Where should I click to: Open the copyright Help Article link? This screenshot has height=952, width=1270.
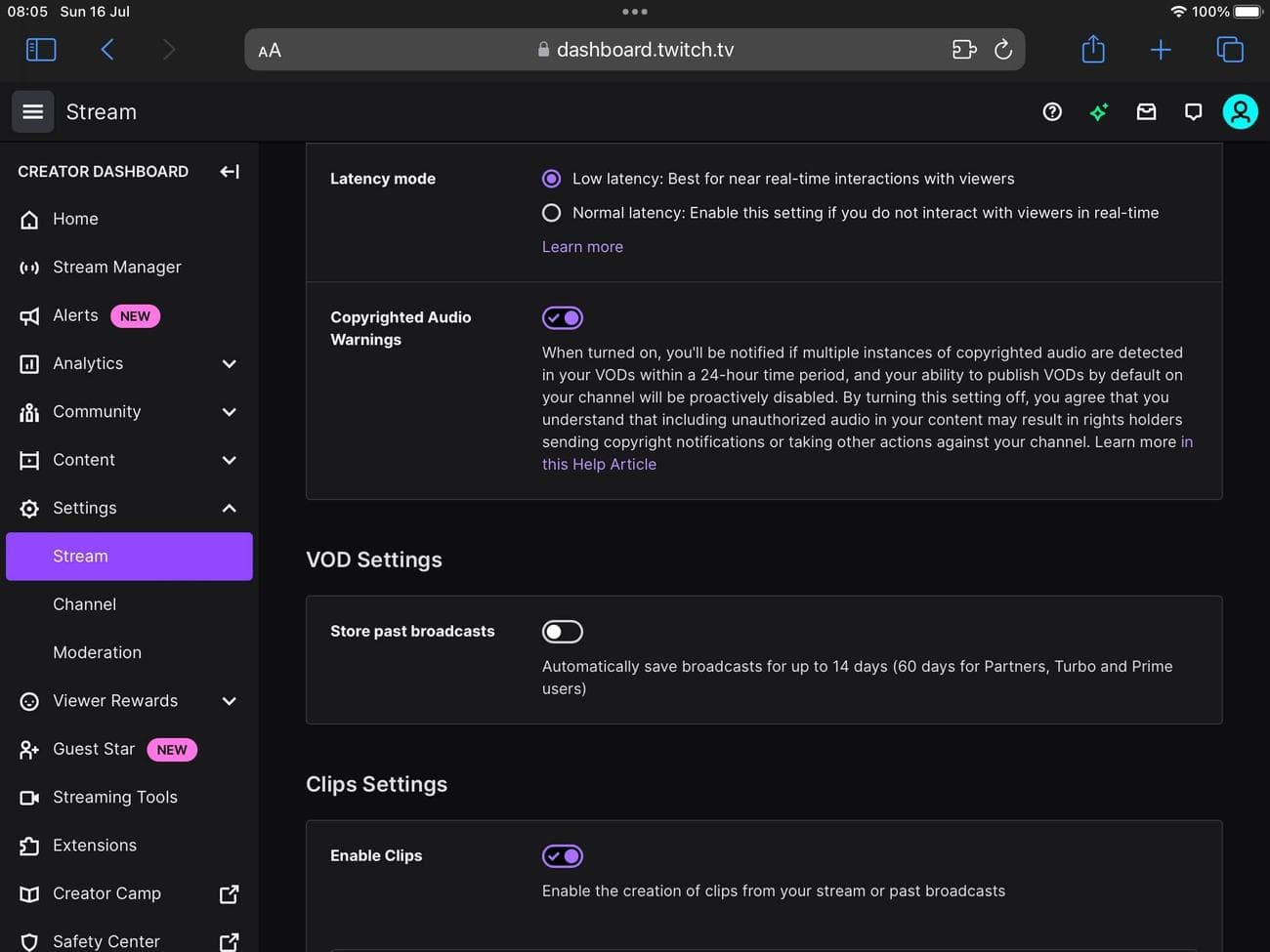pyautogui.click(x=599, y=465)
